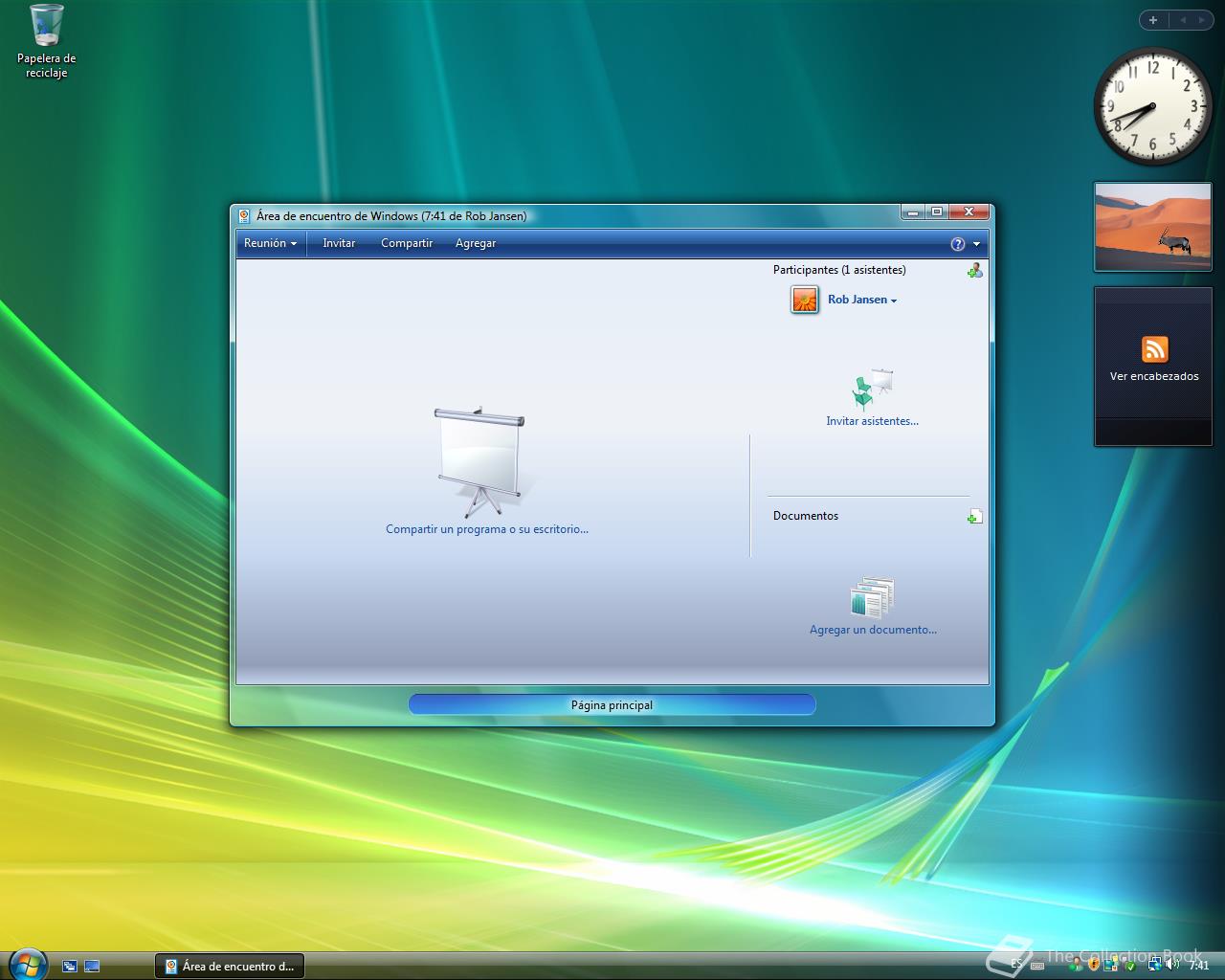Image resolution: width=1225 pixels, height=980 pixels.
Task: Click Agregar in the toolbar
Action: click(476, 243)
